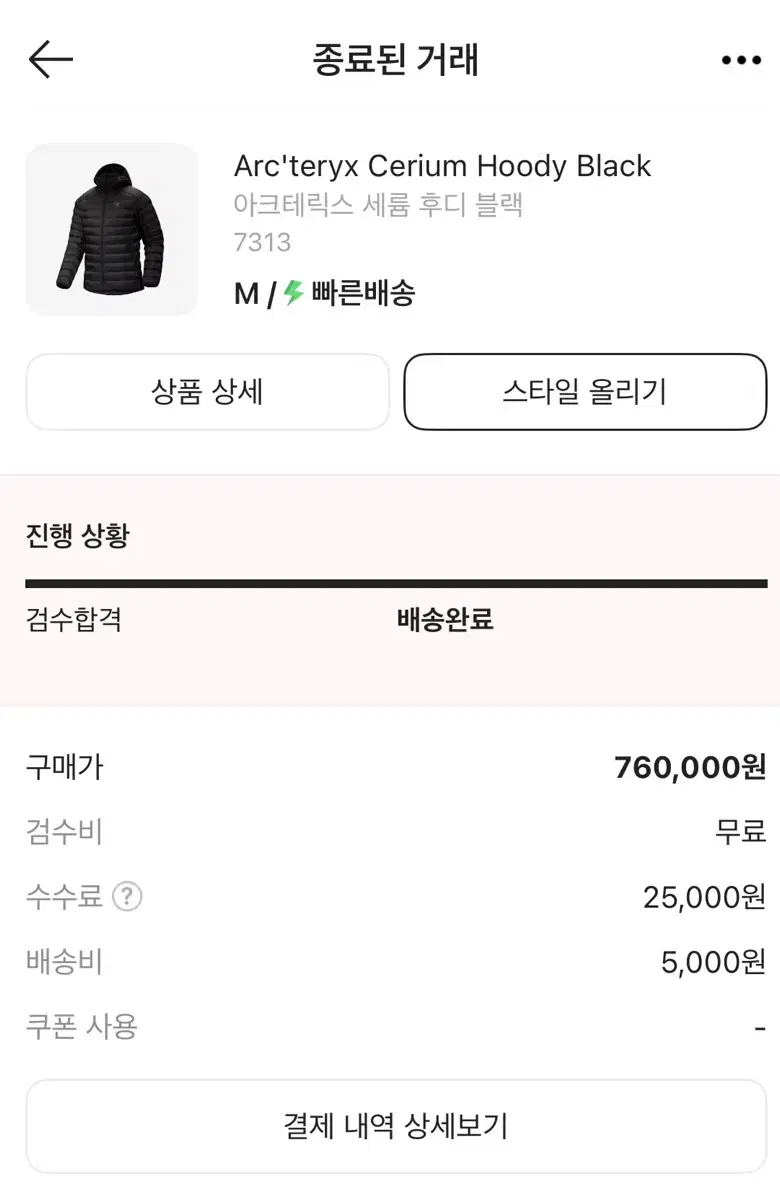Tap the progress bar under 진행 상황

point(396,584)
